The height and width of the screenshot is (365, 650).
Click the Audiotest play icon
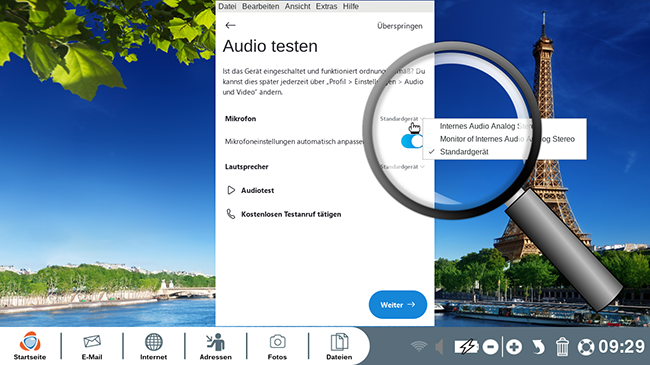pyautogui.click(x=231, y=190)
